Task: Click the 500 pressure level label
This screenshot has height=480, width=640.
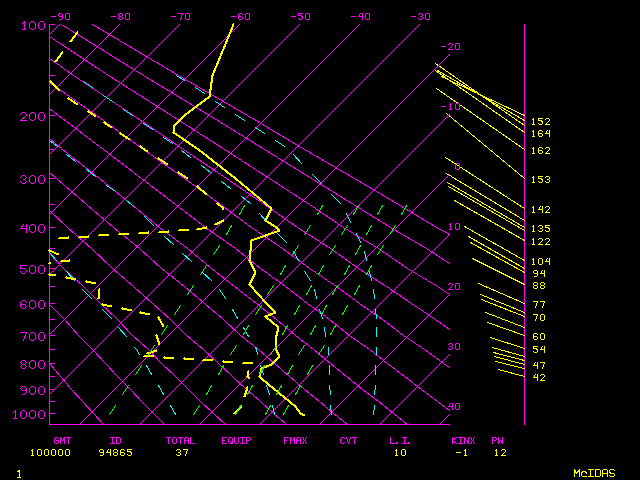Action: 33,270
